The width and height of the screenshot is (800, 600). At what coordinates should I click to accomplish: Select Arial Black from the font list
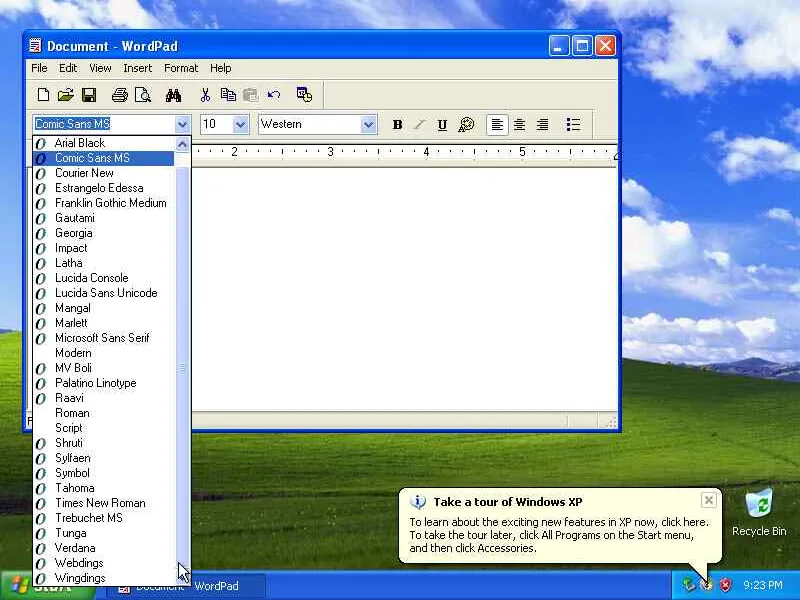(x=104, y=143)
